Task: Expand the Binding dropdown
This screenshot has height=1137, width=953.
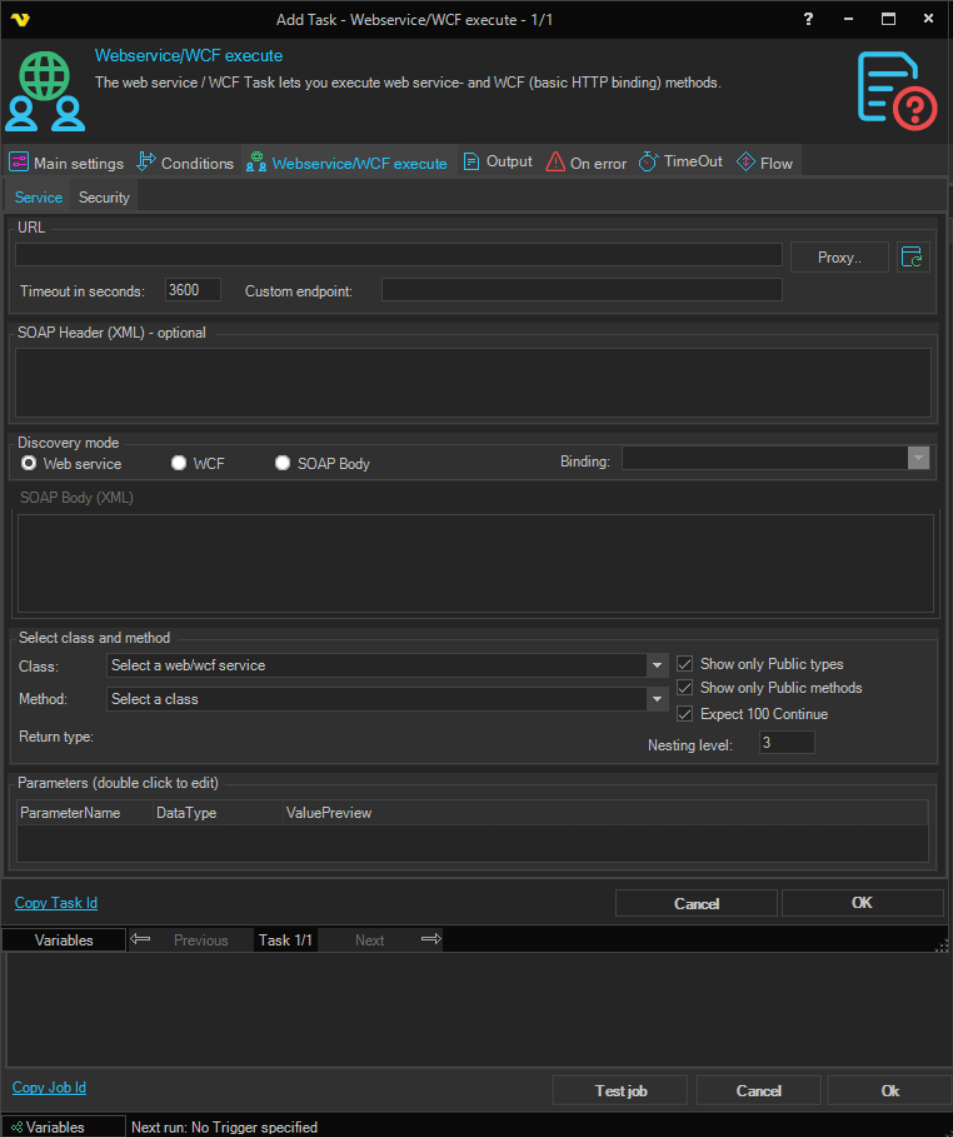Action: [x=918, y=458]
